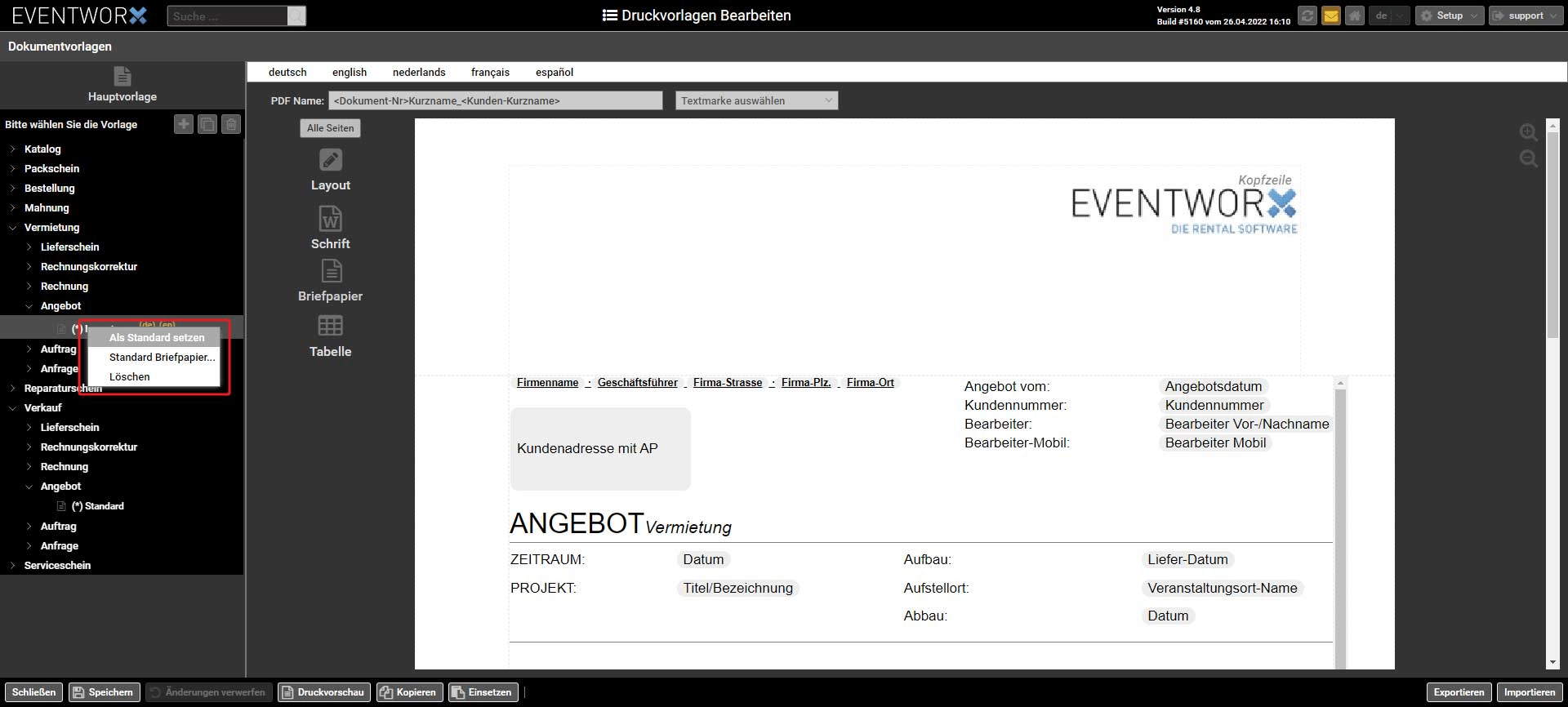Select the Briefpapier icon
The height and width of the screenshot is (707, 1568).
330,272
